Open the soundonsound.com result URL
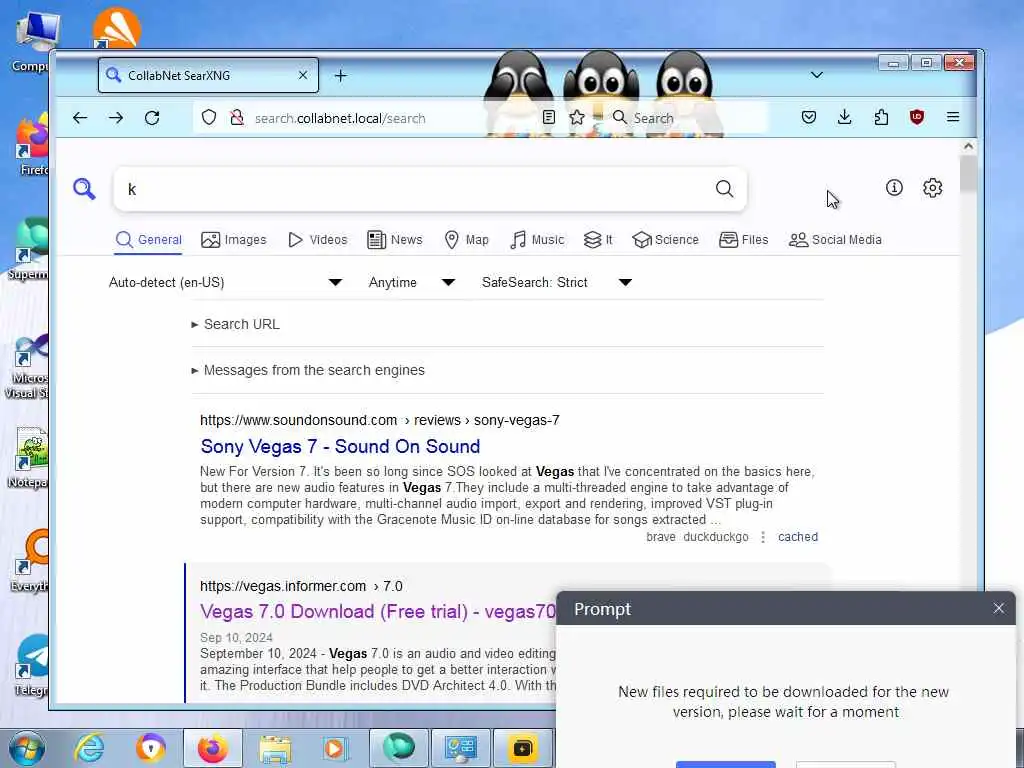The height and width of the screenshot is (768, 1024). (x=379, y=421)
